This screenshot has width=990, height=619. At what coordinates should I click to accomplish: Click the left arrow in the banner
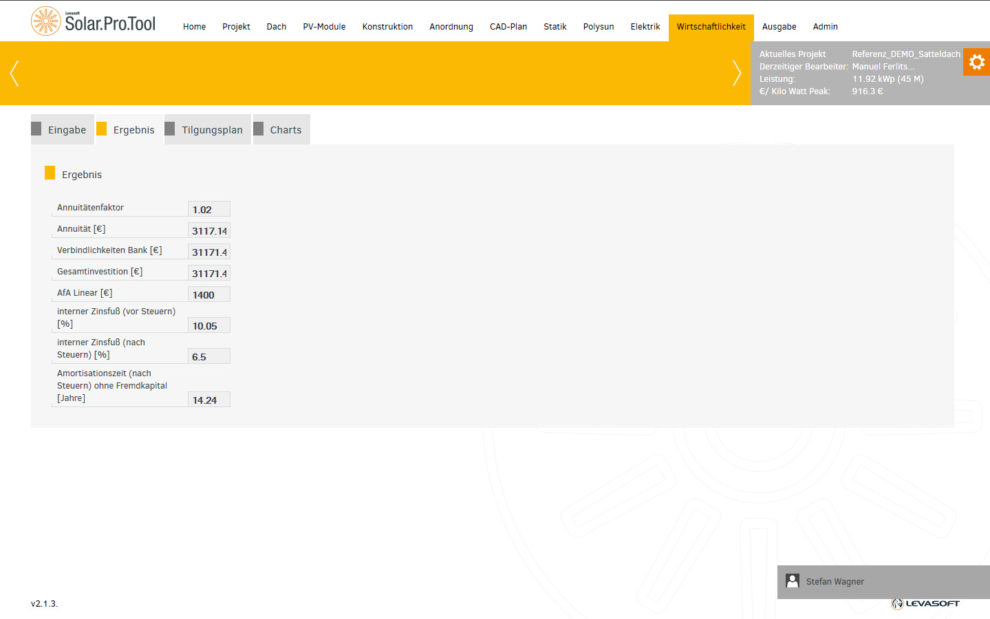coord(14,73)
